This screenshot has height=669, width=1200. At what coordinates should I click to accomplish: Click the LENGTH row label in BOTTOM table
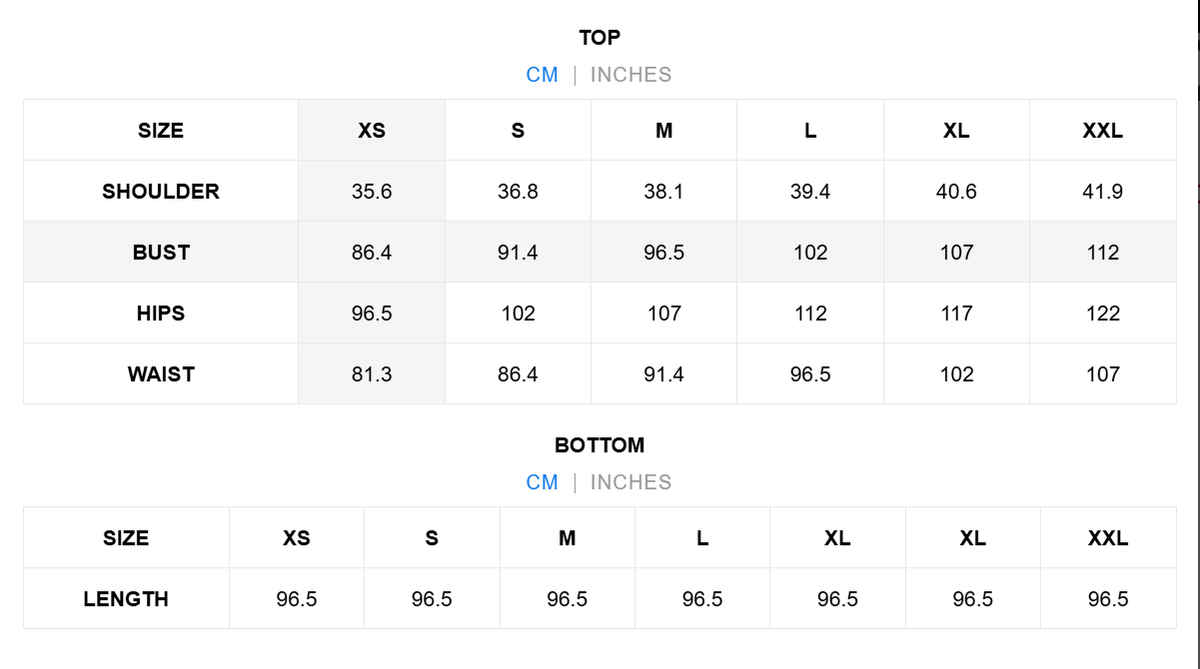126,599
